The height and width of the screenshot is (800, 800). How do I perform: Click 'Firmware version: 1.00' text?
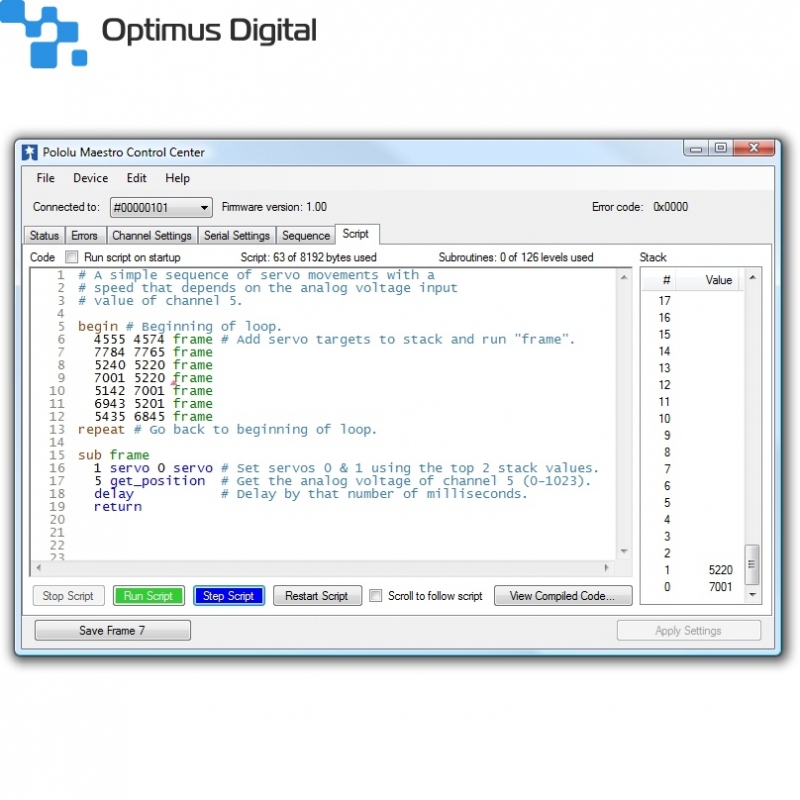click(274, 207)
